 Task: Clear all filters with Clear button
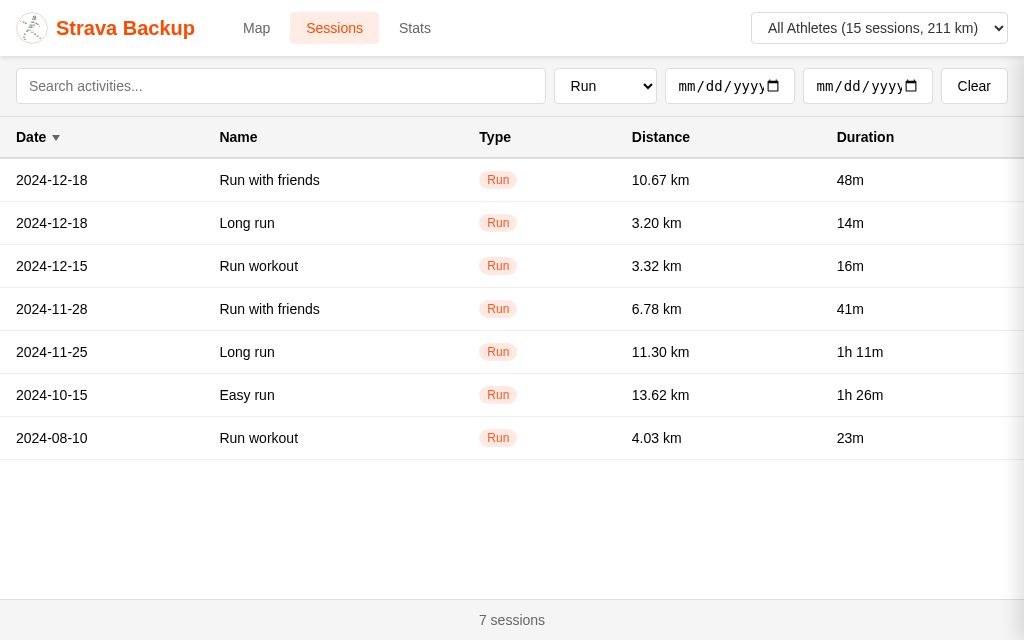974,86
